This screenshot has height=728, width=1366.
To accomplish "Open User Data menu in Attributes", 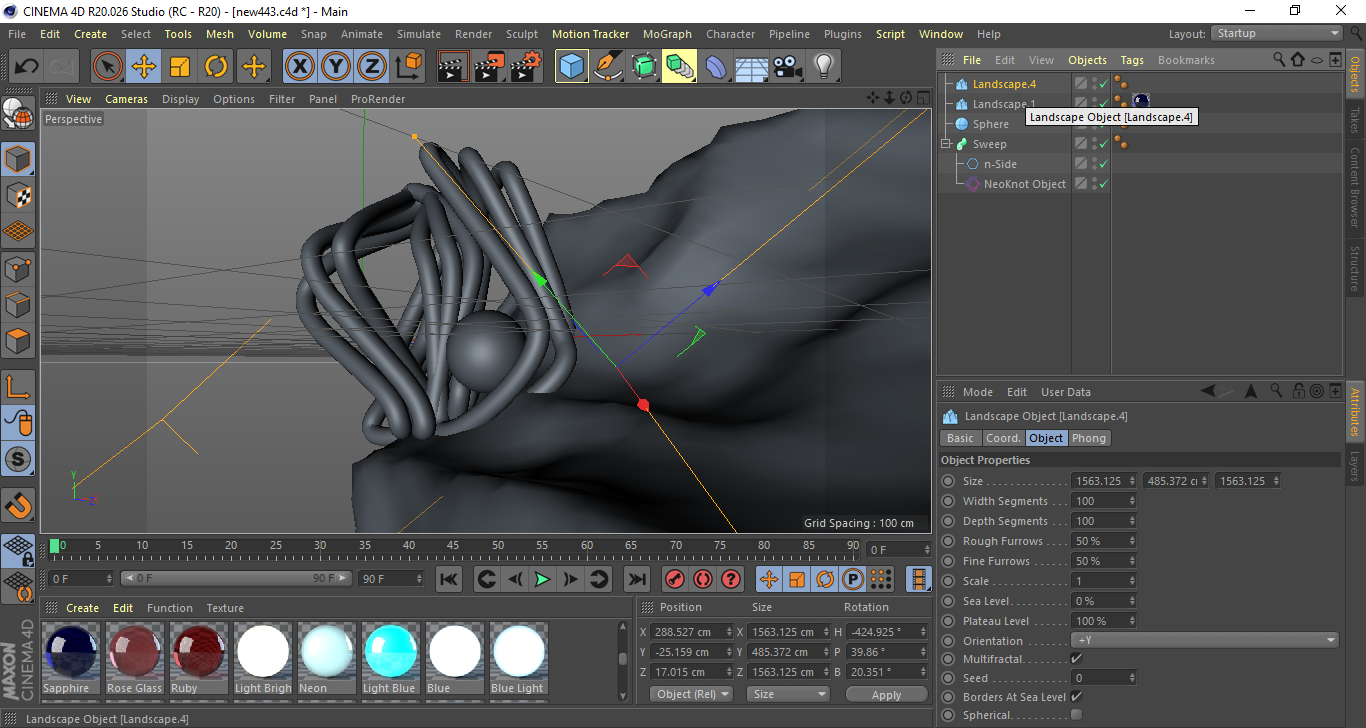I will pyautogui.click(x=1066, y=392).
